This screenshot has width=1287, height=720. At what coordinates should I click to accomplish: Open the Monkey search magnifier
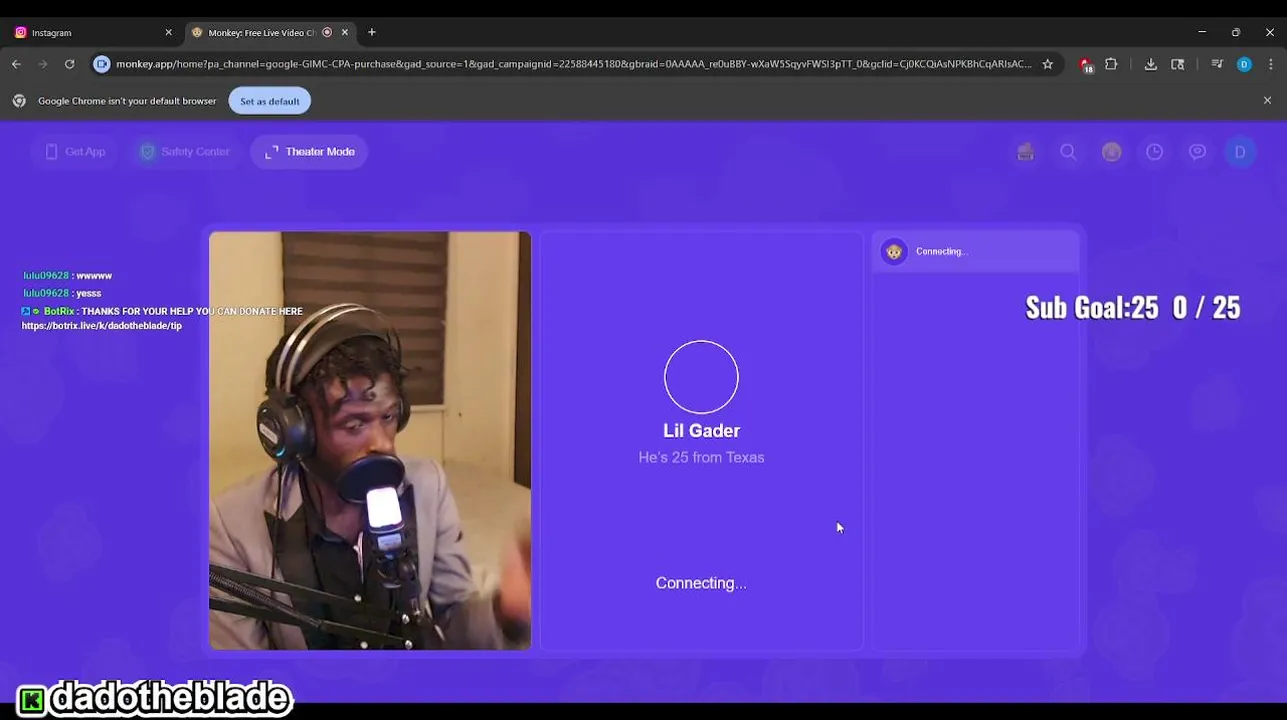[1068, 152]
